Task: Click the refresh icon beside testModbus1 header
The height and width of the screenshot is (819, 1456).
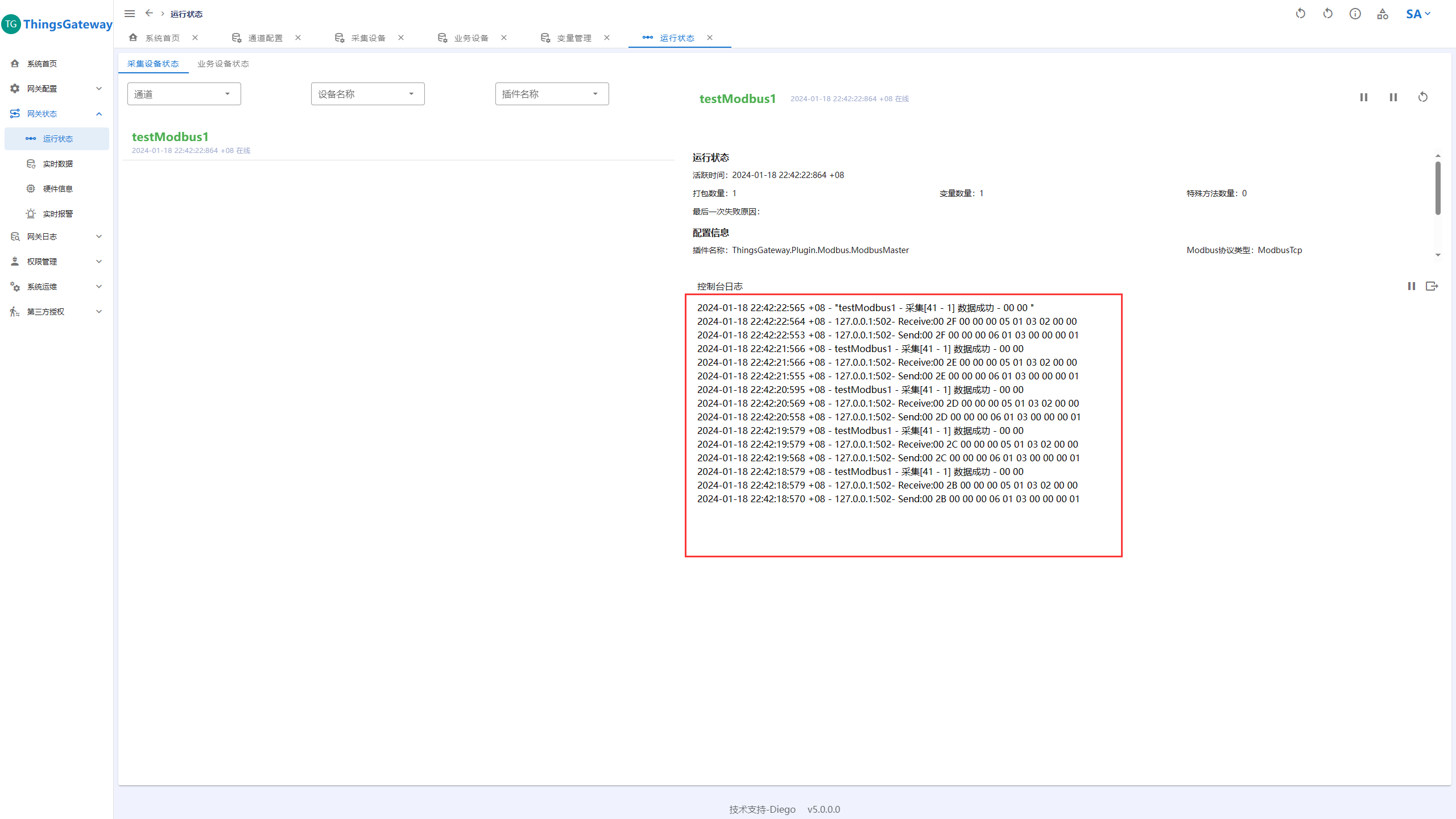Action: click(x=1422, y=97)
